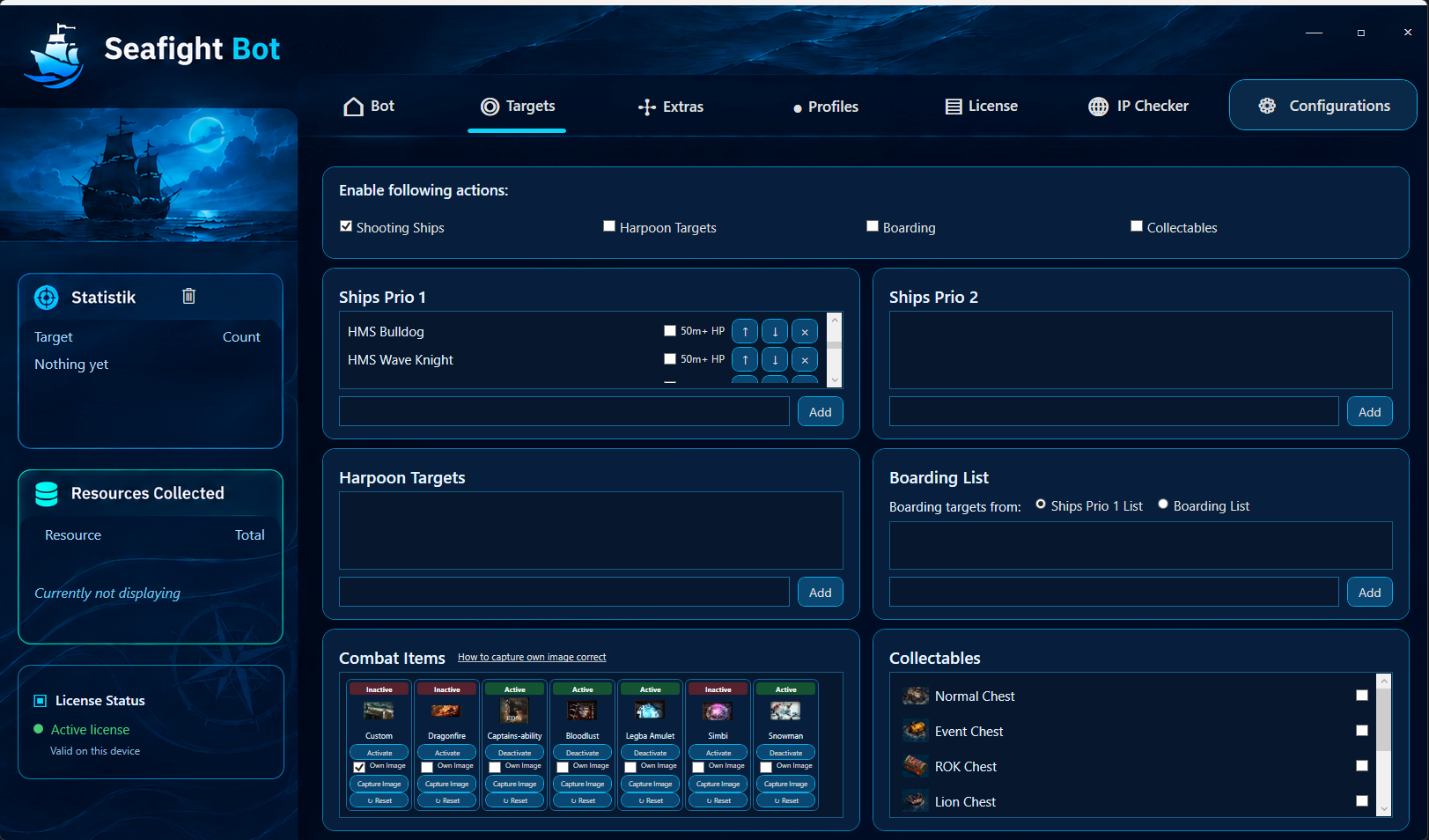
Task: Clear statistics with the trash icon
Action: (188, 296)
